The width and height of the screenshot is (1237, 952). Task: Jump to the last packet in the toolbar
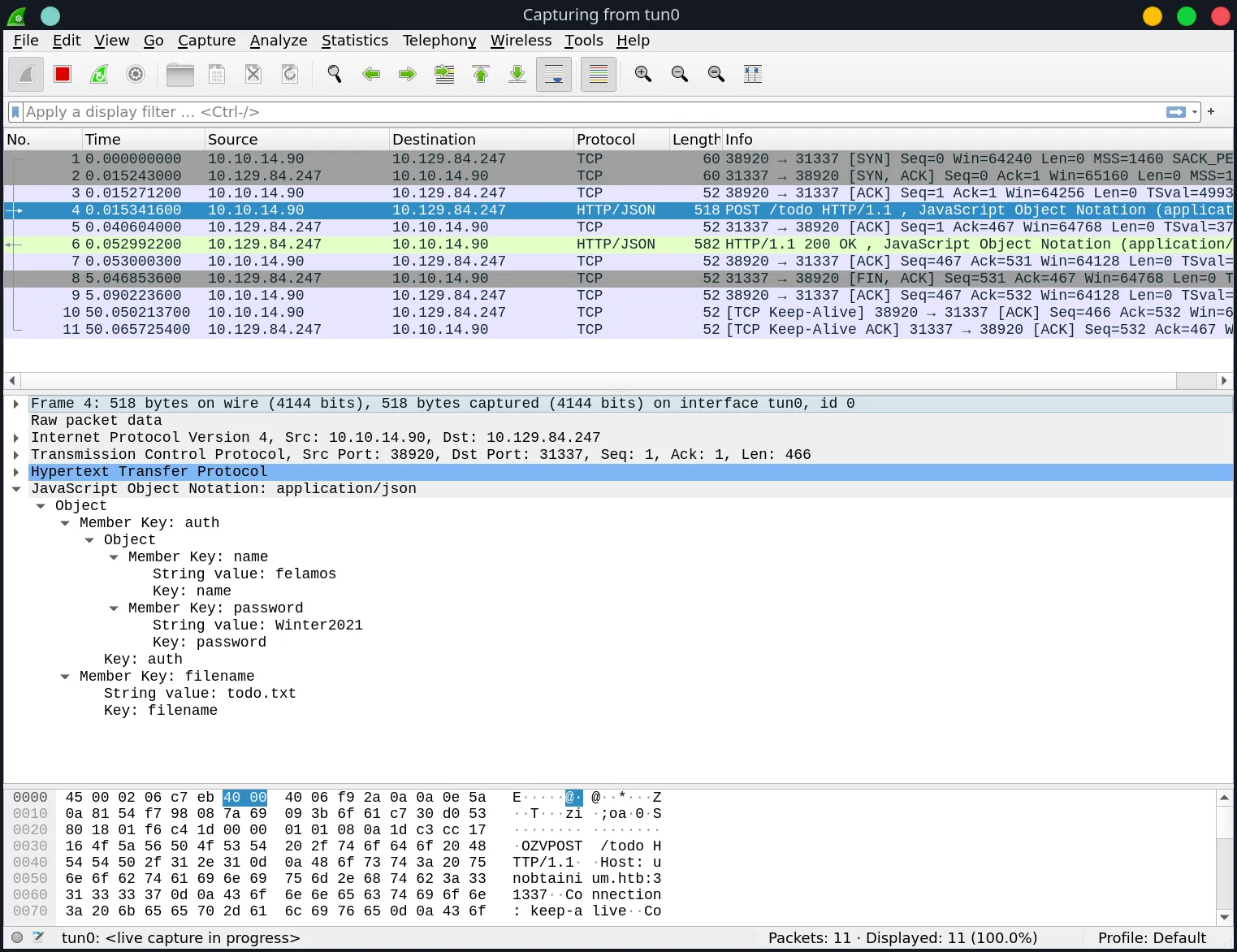517,74
